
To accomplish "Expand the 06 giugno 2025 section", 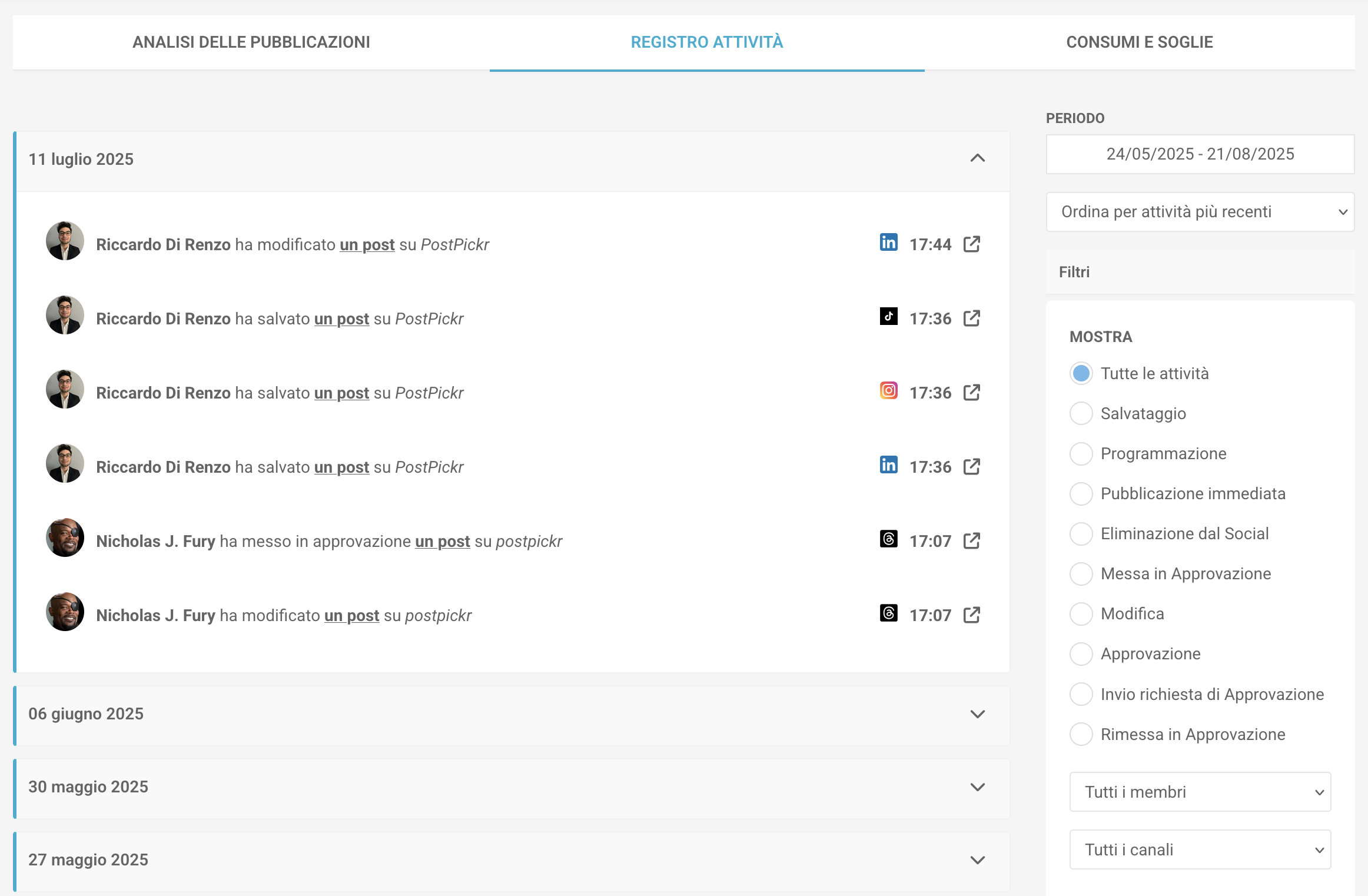I will (x=977, y=714).
